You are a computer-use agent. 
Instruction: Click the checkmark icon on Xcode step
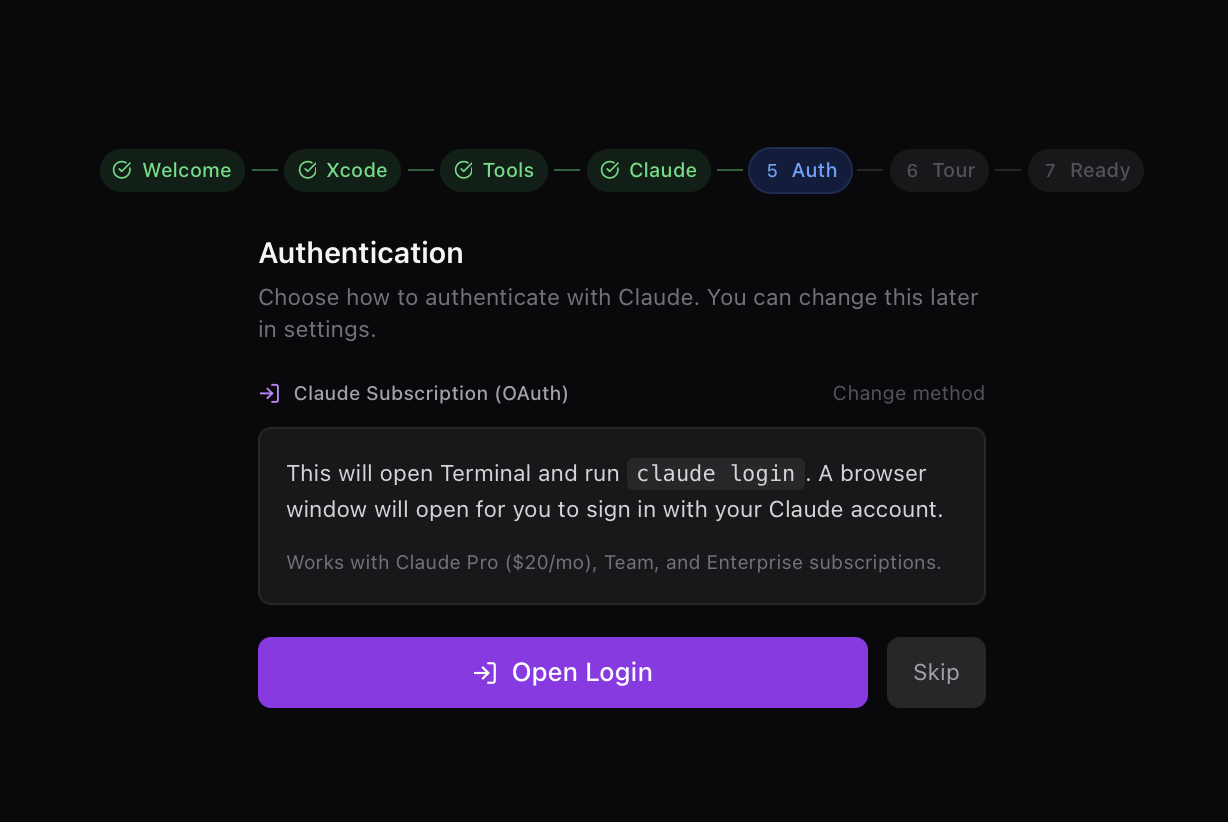coord(308,170)
